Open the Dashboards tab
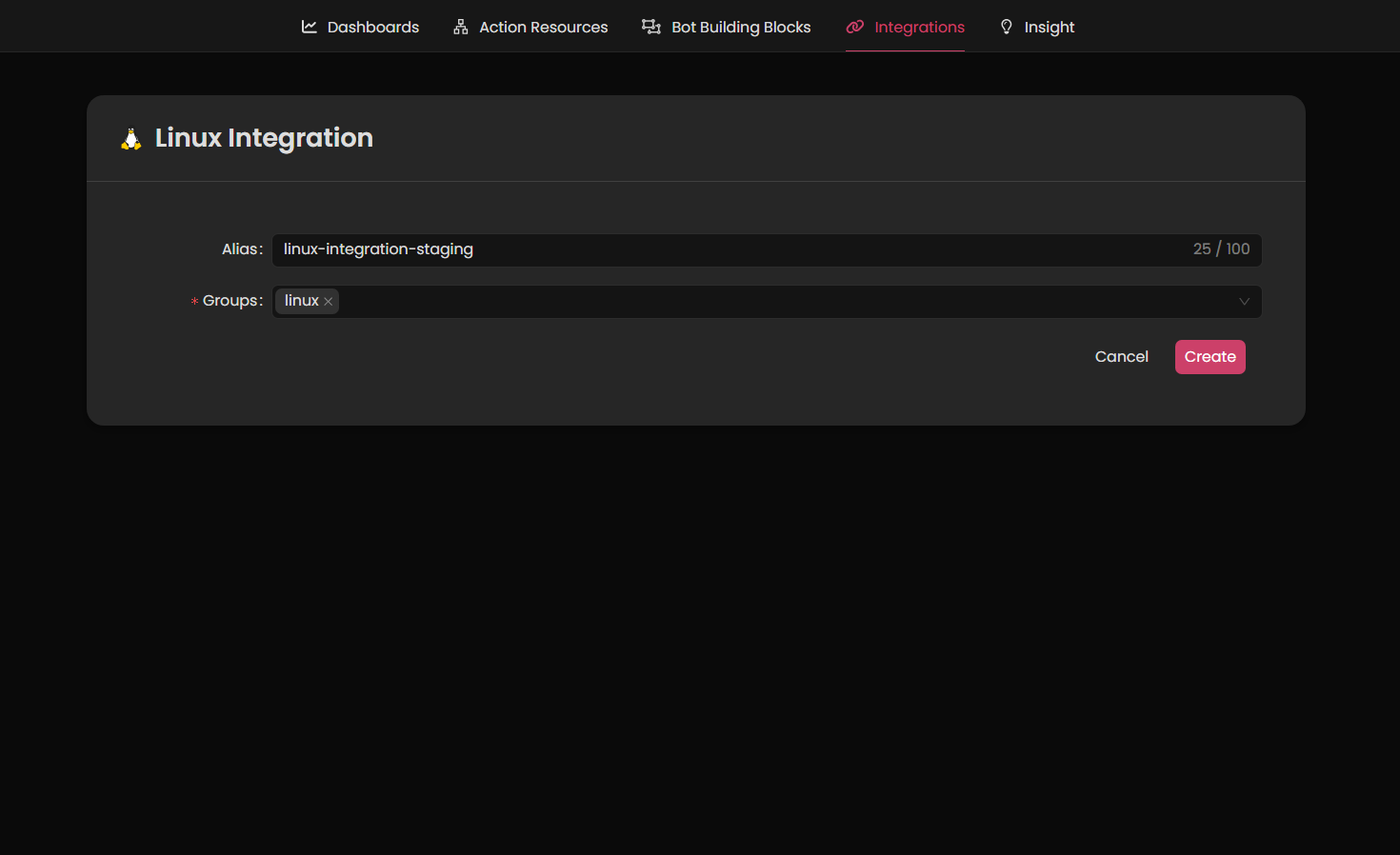 [360, 27]
